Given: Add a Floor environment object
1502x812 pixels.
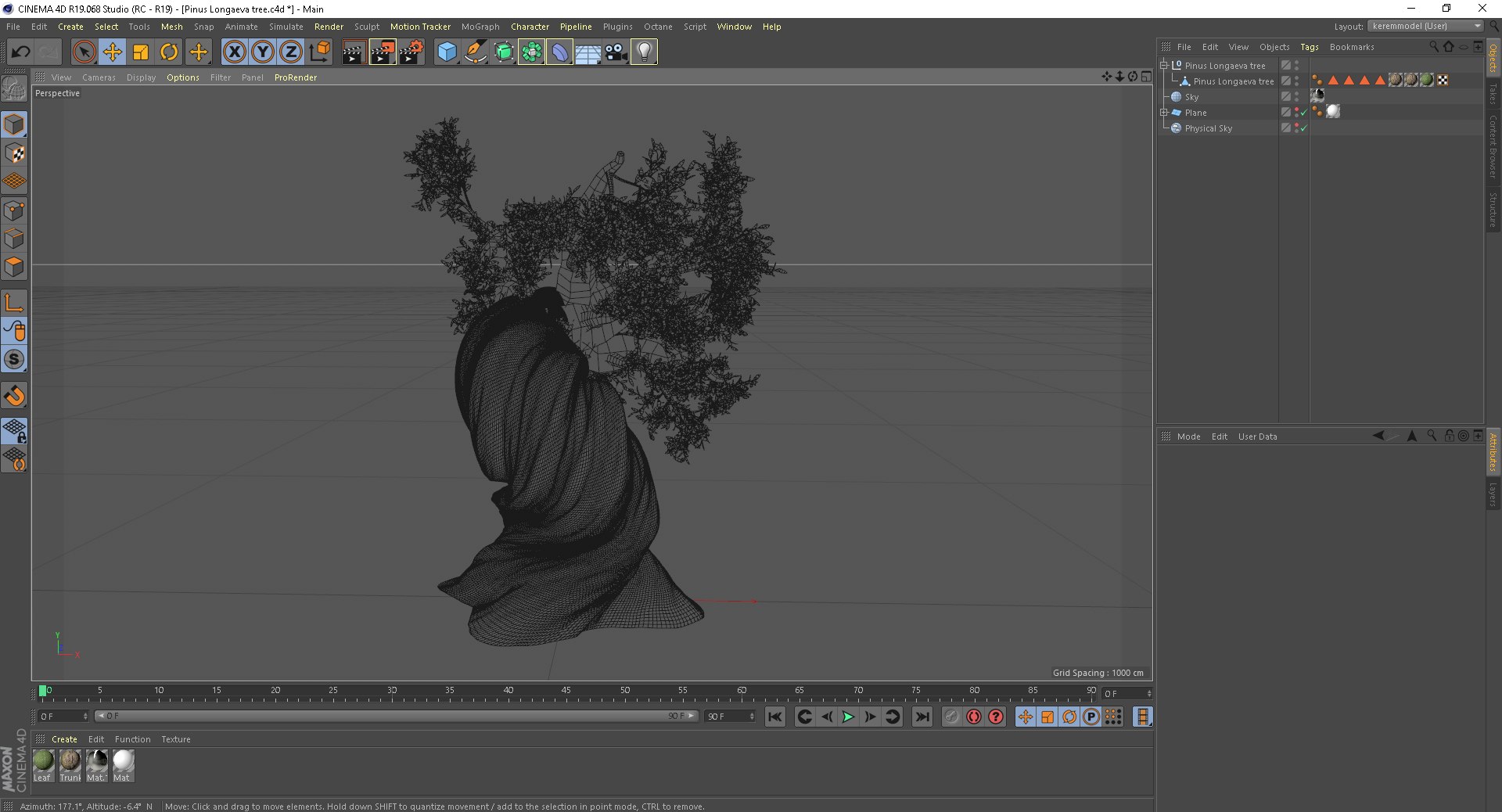Looking at the screenshot, I should (588, 52).
